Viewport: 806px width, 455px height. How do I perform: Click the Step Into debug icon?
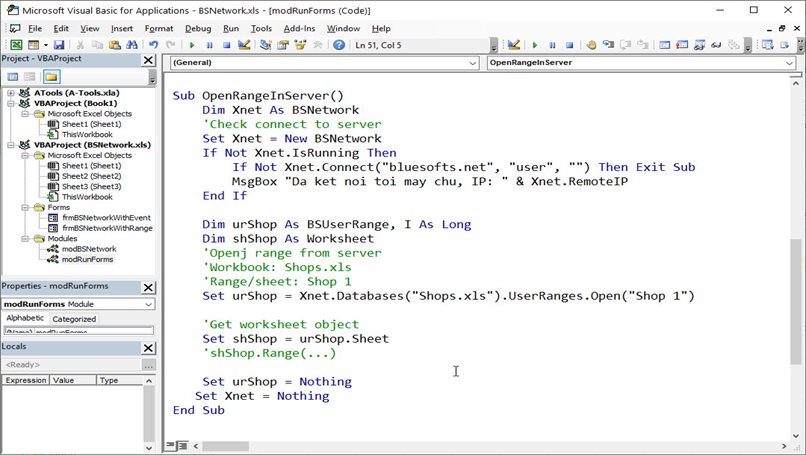[609, 45]
